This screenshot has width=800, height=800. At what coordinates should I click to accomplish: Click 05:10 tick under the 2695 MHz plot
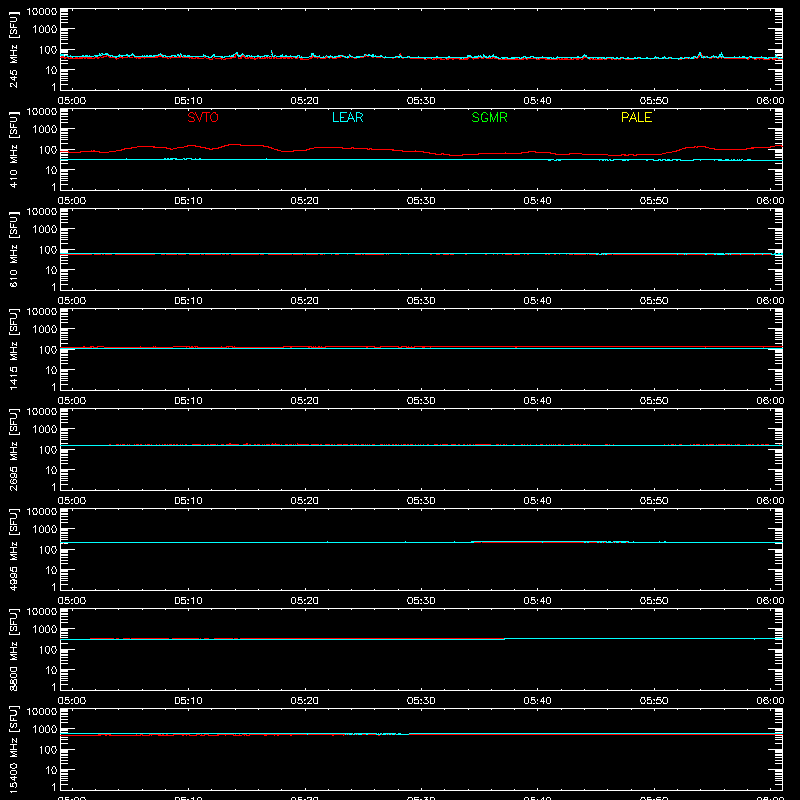coord(188,501)
